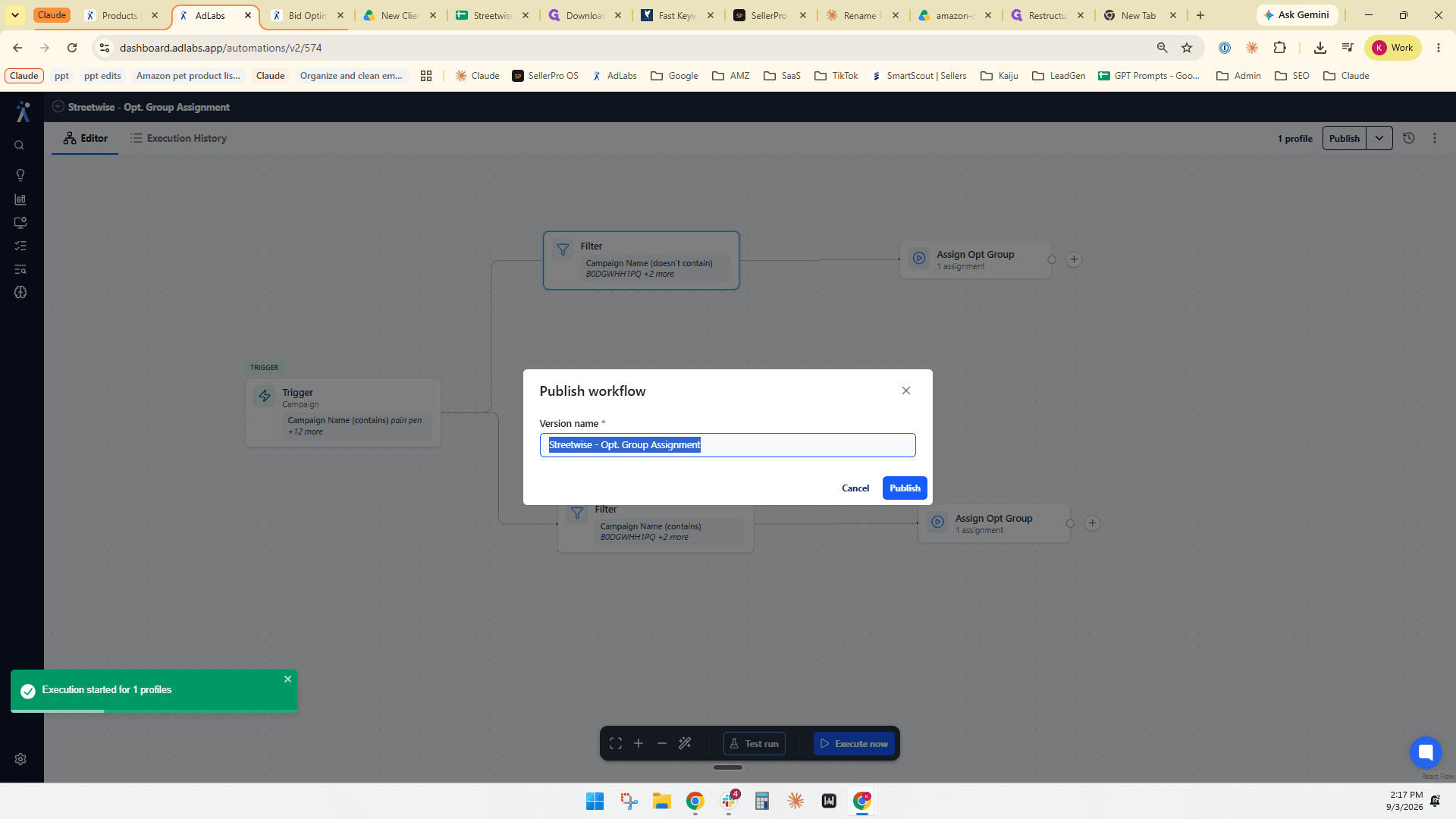The image size is (1456, 819).
Task: Open the sidebar search icon
Action: click(20, 146)
